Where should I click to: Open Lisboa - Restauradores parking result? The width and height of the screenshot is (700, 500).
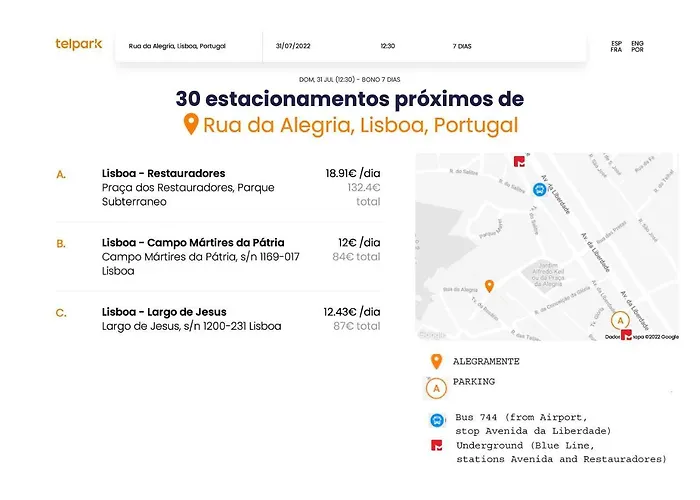pyautogui.click(x=163, y=173)
